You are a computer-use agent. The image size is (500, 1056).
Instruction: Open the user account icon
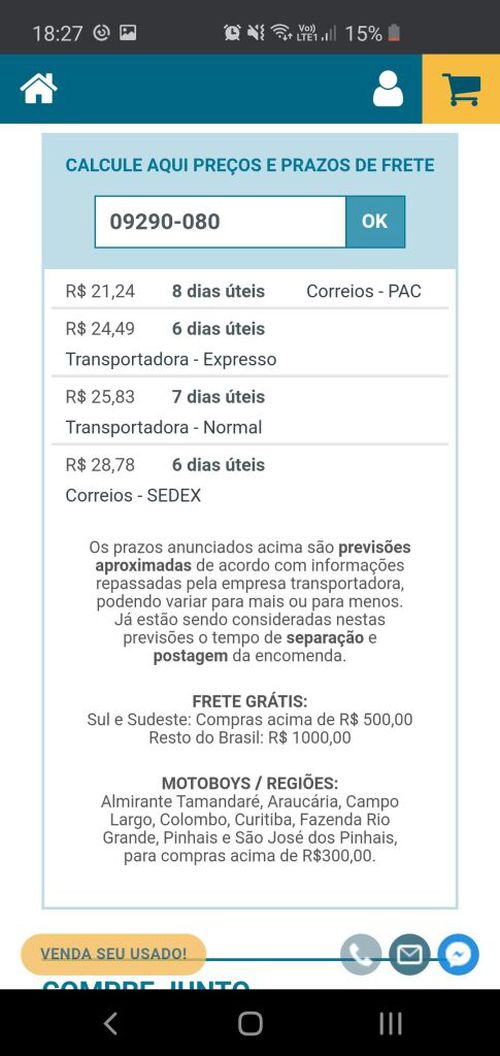388,89
